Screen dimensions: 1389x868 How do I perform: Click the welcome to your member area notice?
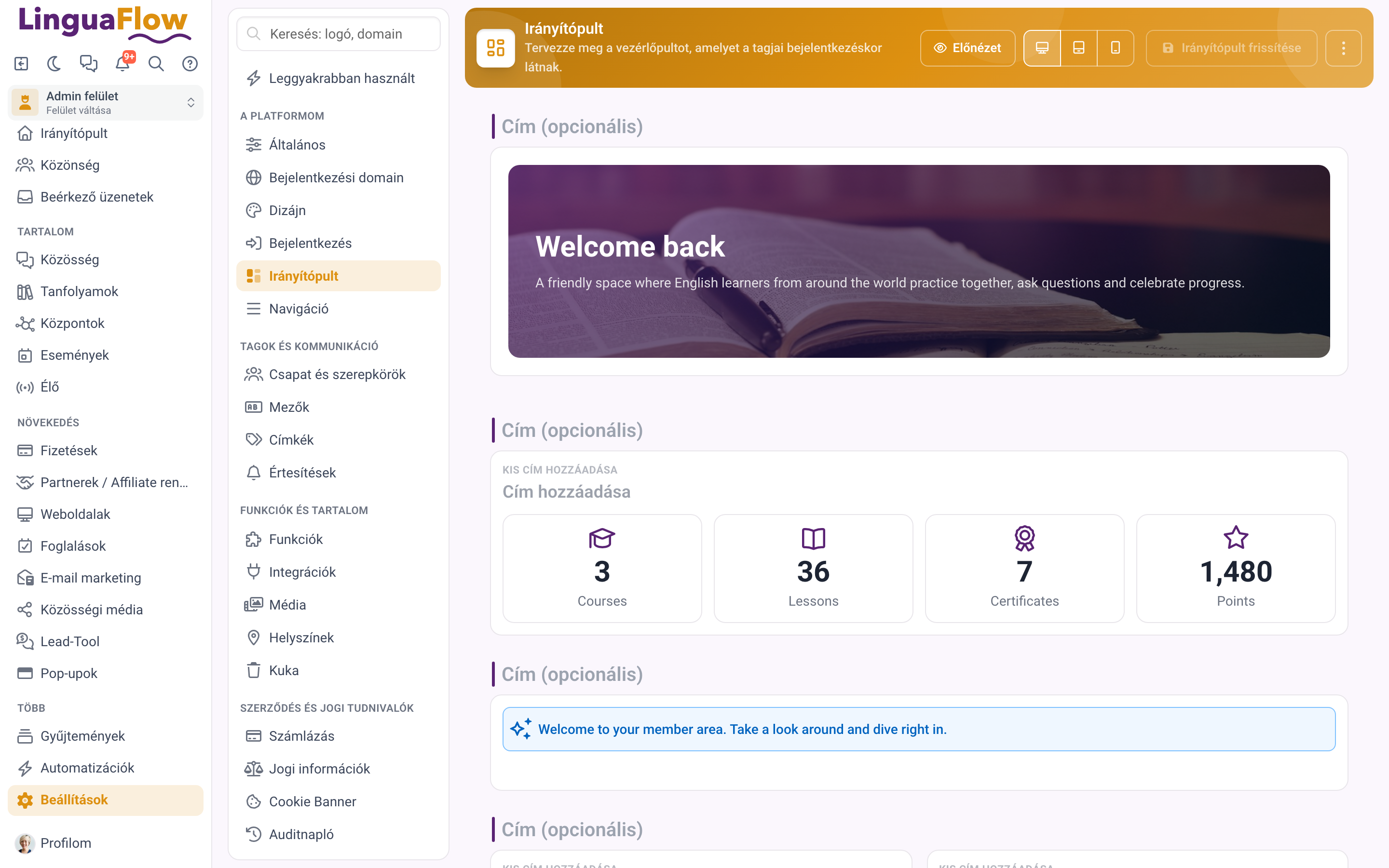(x=919, y=729)
